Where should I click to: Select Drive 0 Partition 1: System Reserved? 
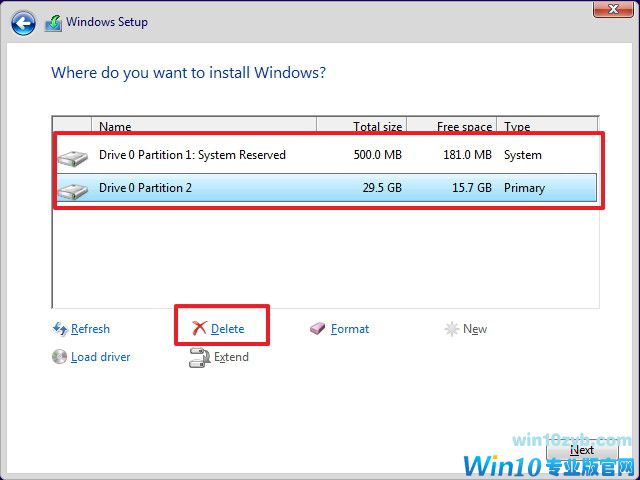point(327,155)
